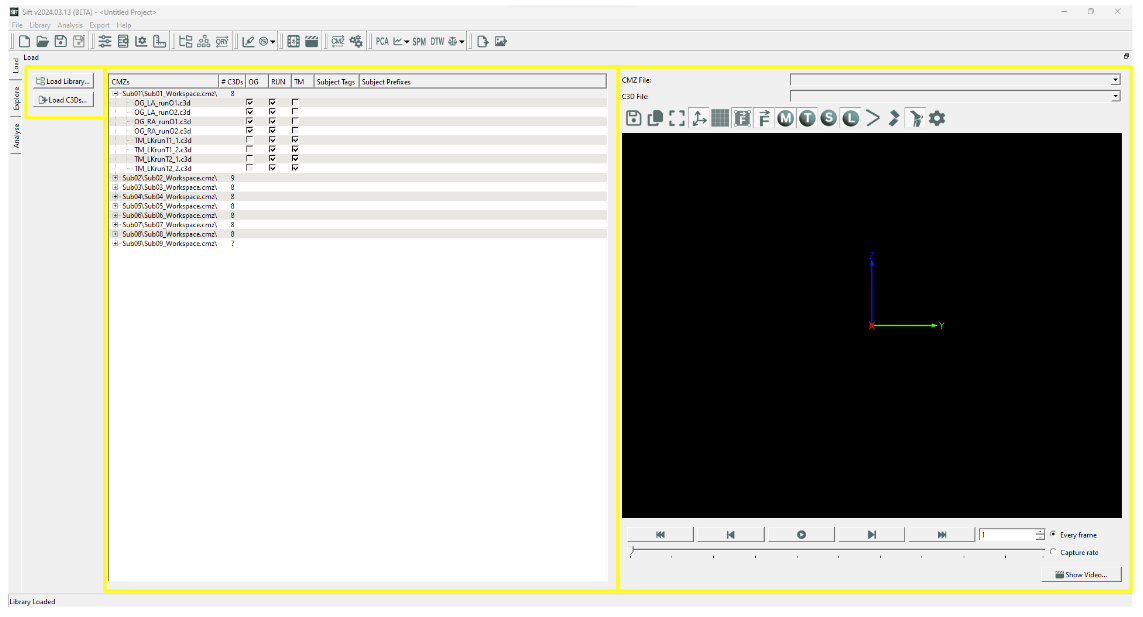Open the File menu

17,25
